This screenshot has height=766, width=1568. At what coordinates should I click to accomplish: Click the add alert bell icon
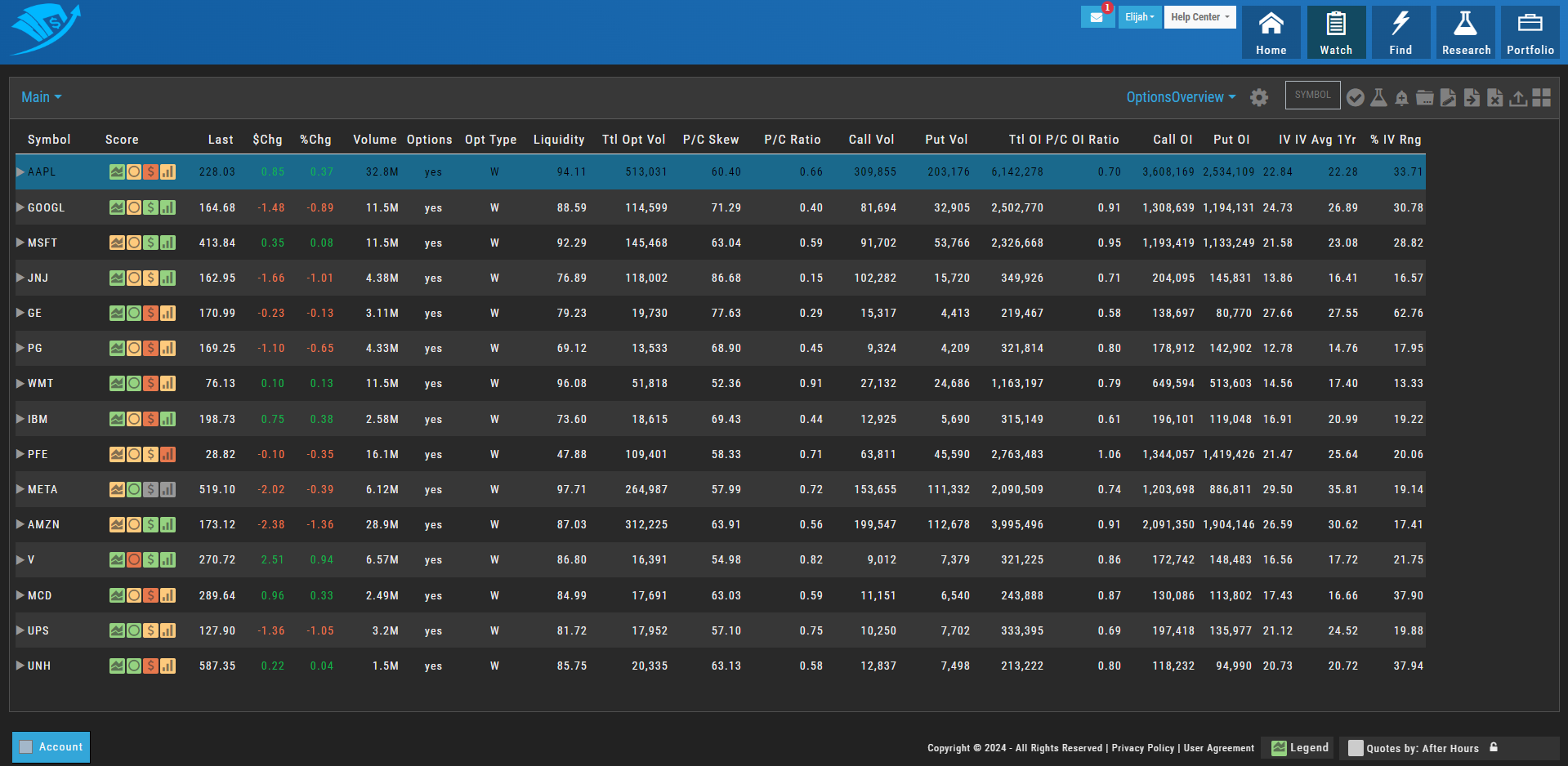pos(1401,98)
